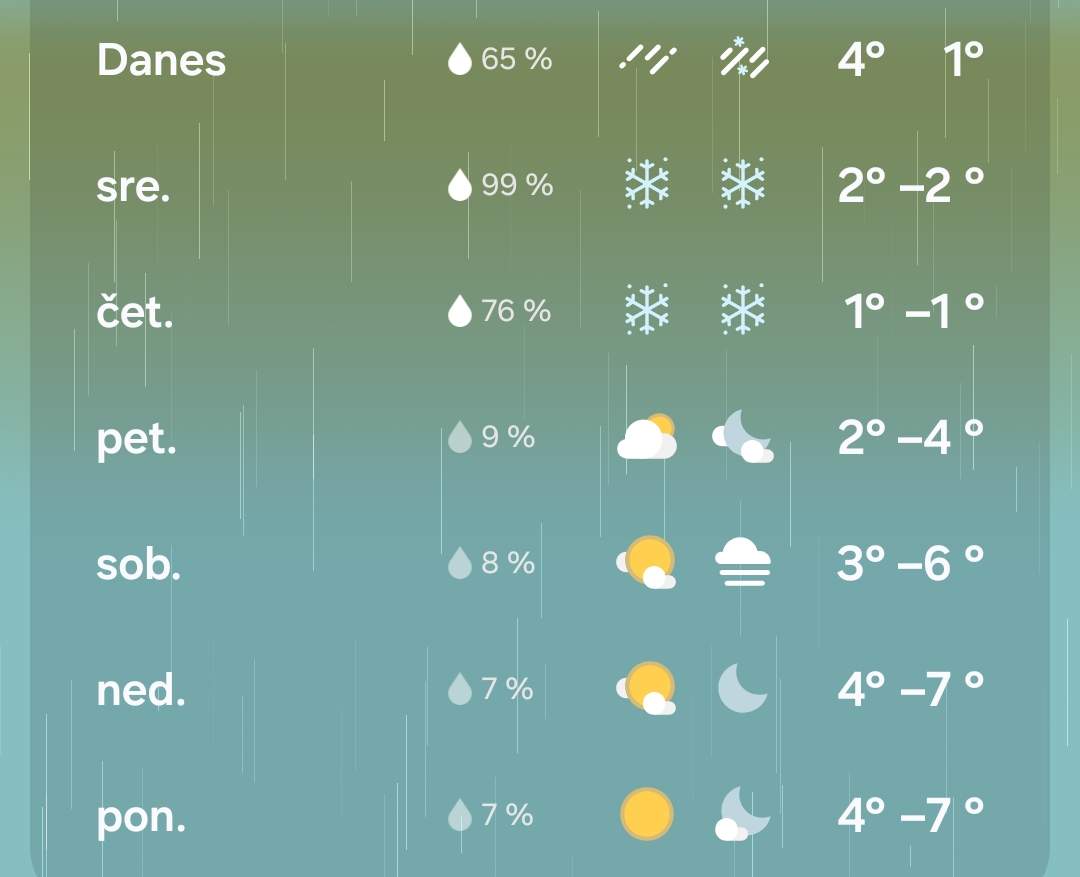Image resolution: width=1080 pixels, height=877 pixels.
Task: Click the cloudy moon night icon for pon.
Action: tap(743, 814)
